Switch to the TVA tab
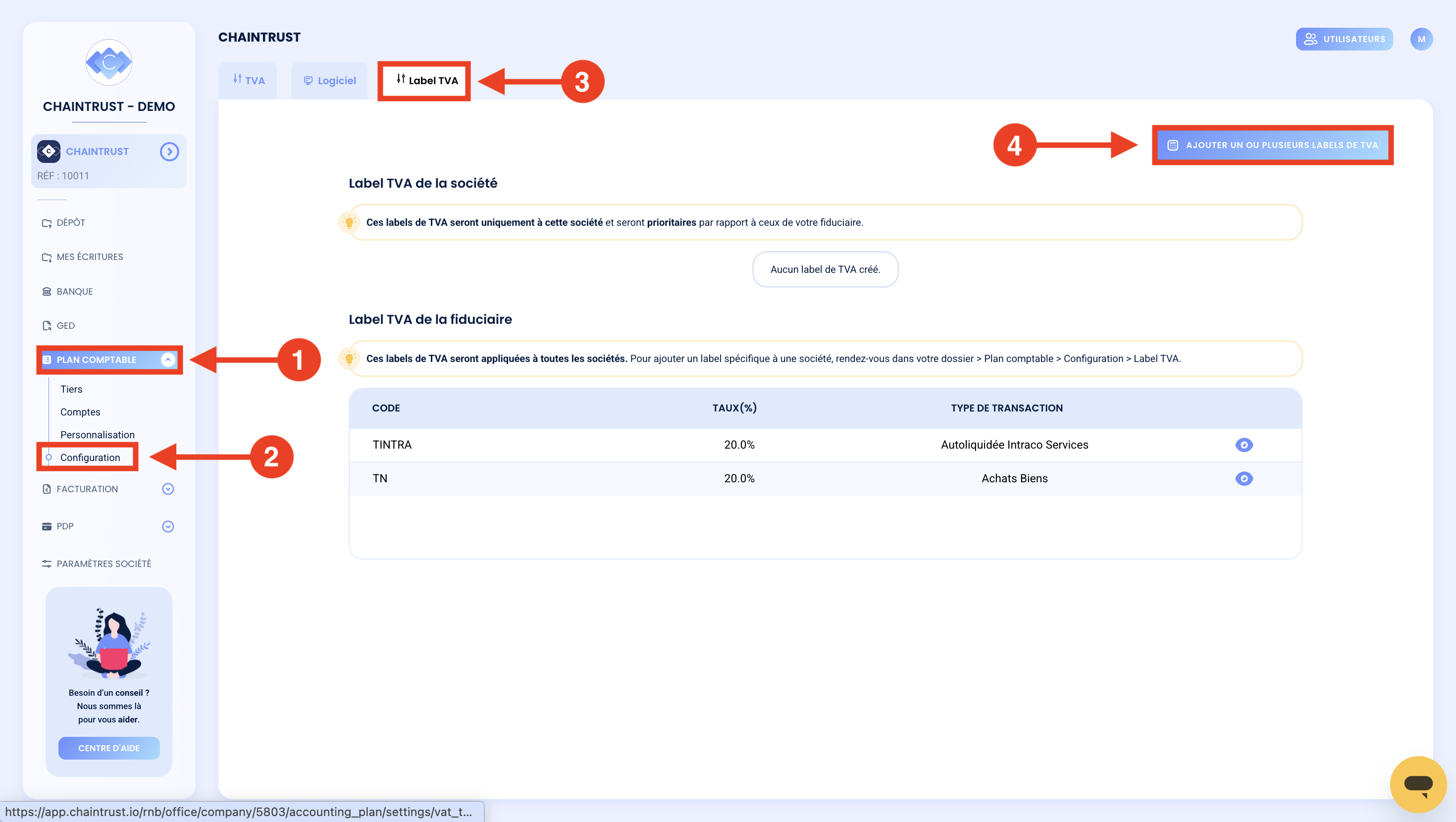Image resolution: width=1456 pixels, height=822 pixels. pyautogui.click(x=248, y=80)
